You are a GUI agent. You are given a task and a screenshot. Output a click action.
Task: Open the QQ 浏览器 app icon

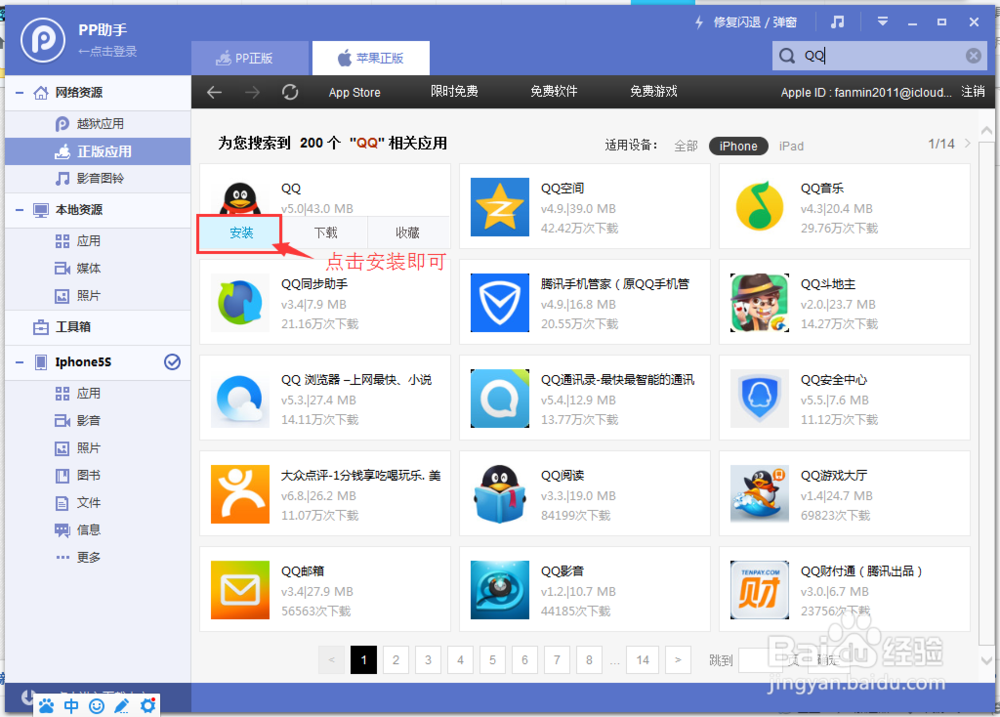[x=240, y=399]
